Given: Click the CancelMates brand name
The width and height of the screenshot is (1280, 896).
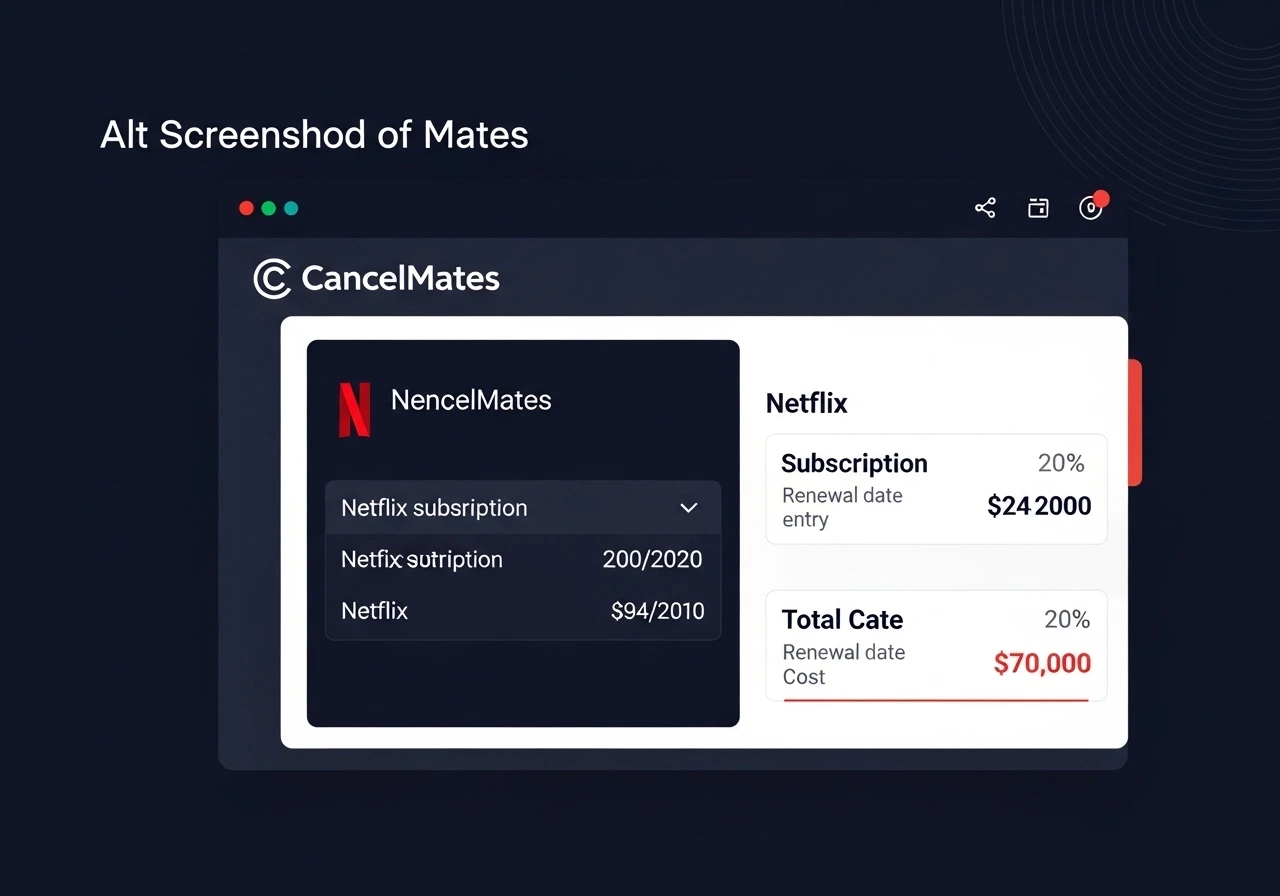Looking at the screenshot, I should 400,278.
